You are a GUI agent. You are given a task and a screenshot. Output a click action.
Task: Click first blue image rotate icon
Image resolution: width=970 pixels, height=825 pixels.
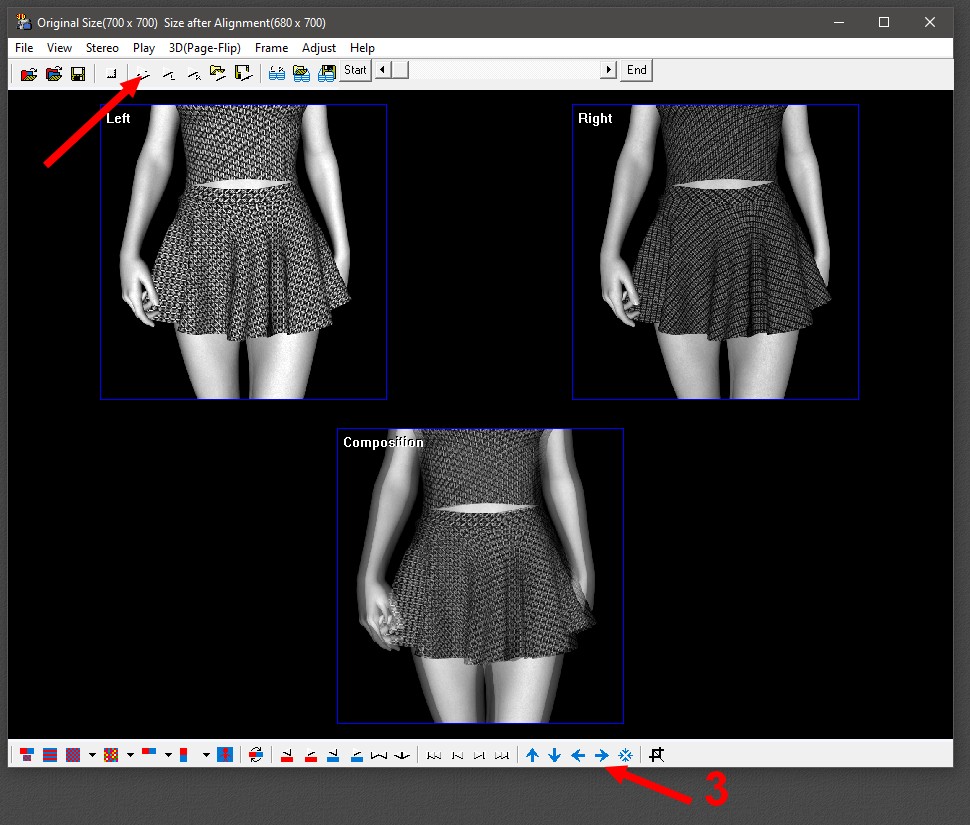pos(333,755)
